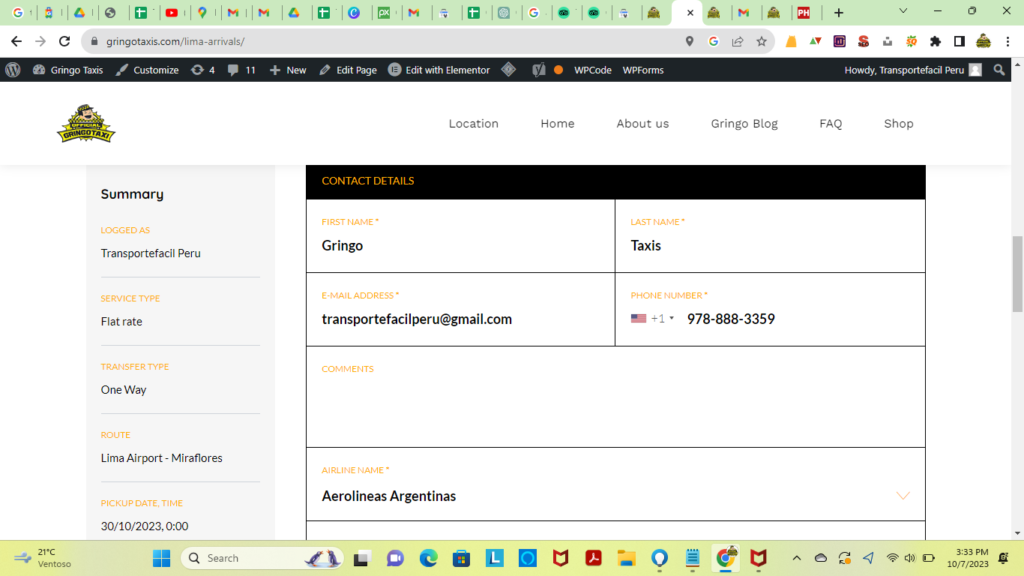This screenshot has width=1024, height=576.
Task: Open the WPForms menu
Action: [x=643, y=70]
